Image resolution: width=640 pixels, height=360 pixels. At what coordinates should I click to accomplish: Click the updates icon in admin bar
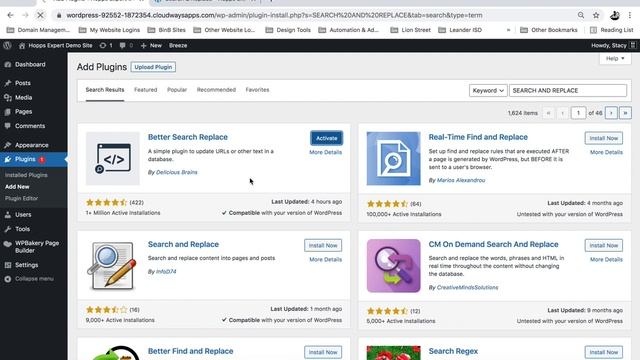tap(106, 45)
